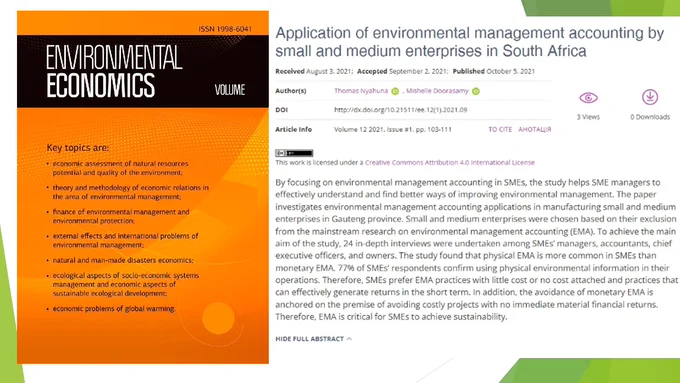Click 'ecological aspects of socio-economic systems' bullet
Image resolution: width=680 pixels, height=383 pixels.
[x=125, y=284]
